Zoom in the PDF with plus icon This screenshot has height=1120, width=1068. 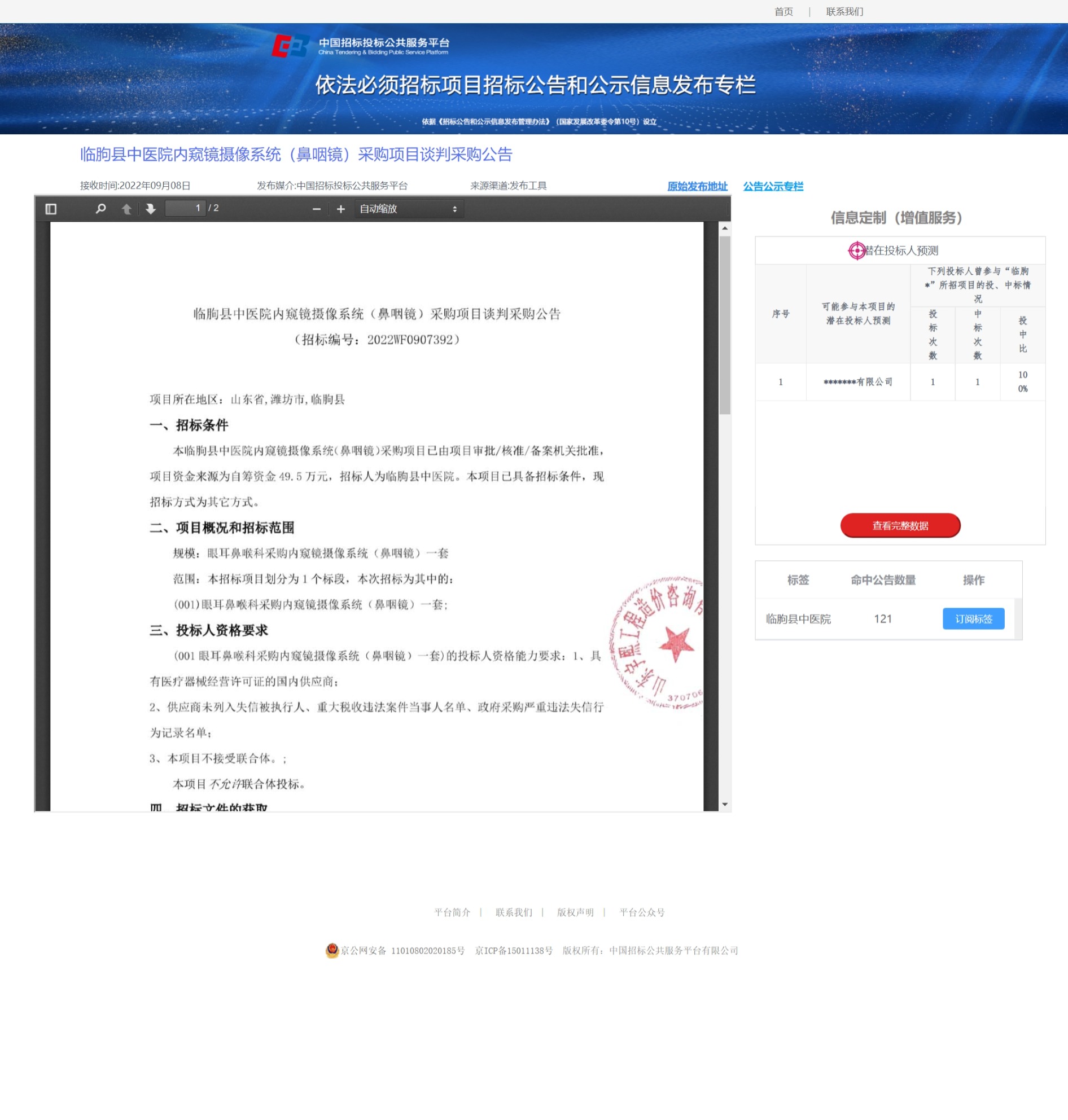click(x=340, y=209)
